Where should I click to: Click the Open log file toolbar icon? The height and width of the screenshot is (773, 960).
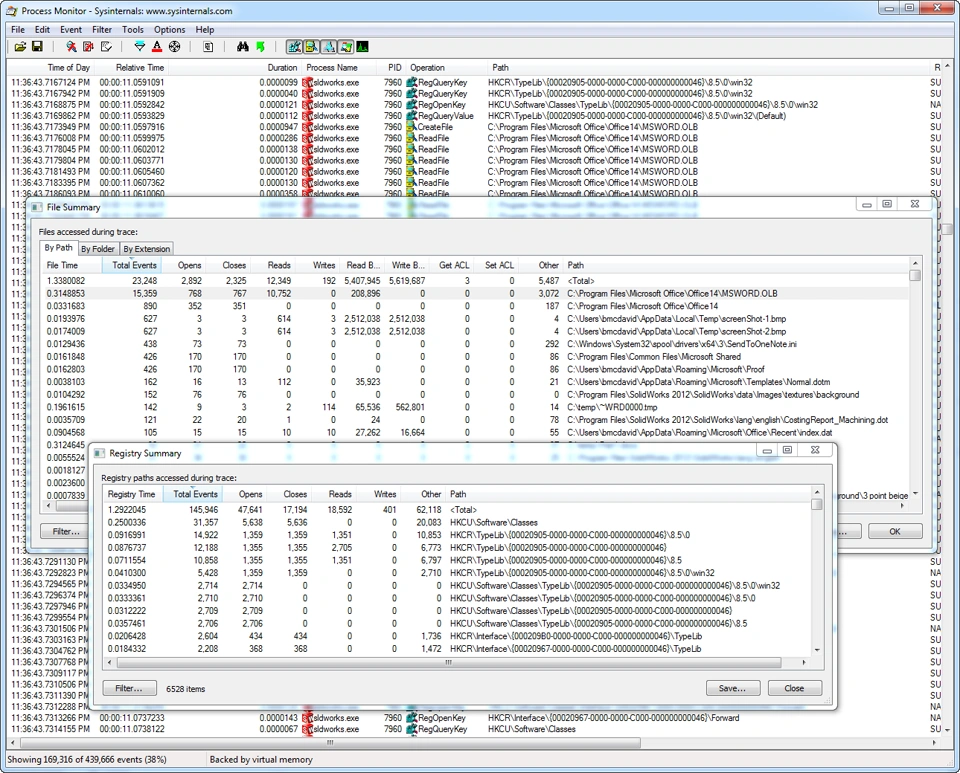point(20,47)
